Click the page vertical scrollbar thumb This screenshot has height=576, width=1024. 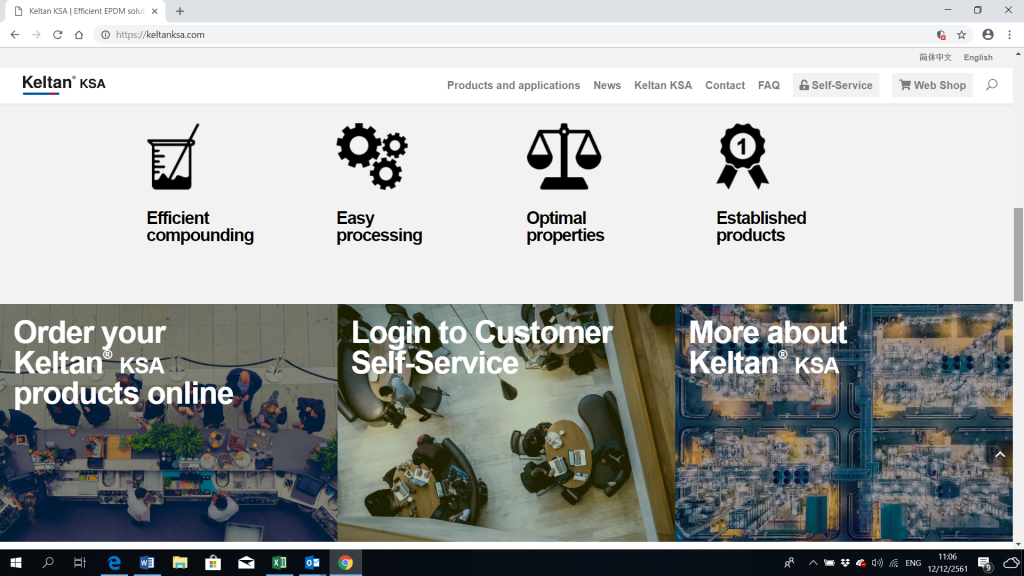pyautogui.click(x=1018, y=254)
